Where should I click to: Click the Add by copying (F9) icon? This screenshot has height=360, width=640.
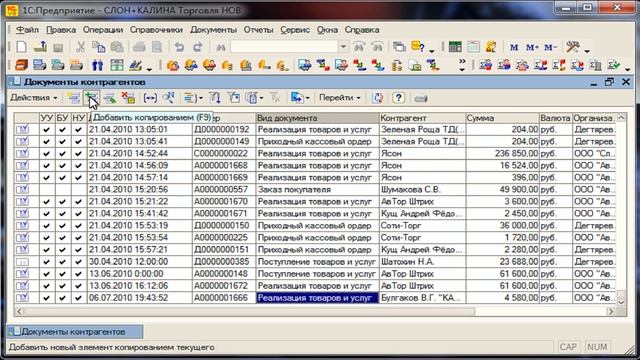click(x=91, y=98)
